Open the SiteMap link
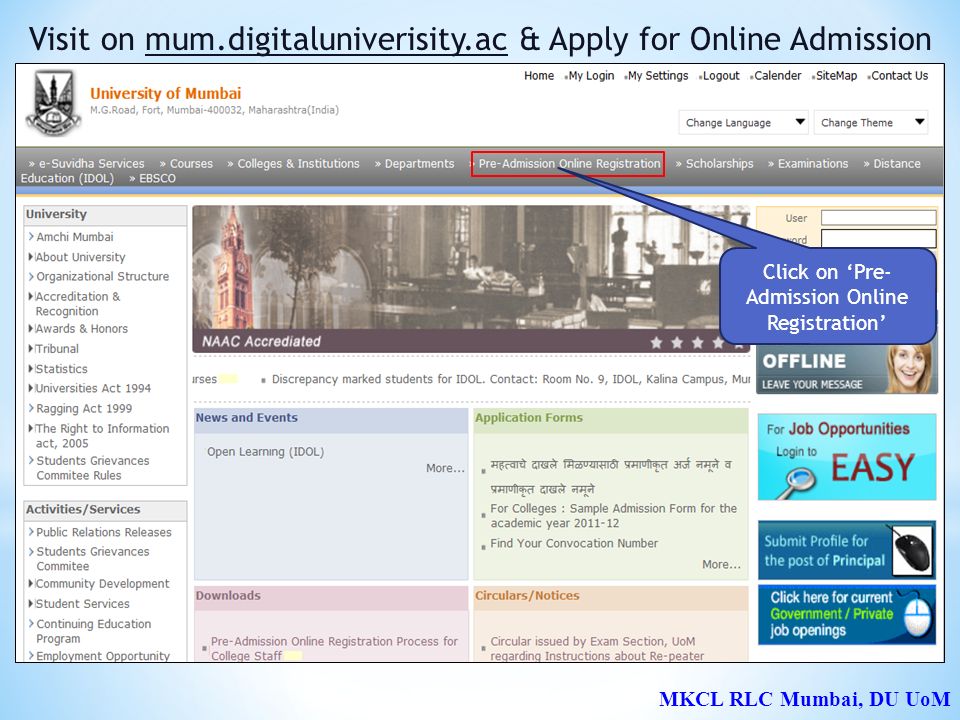 tap(836, 76)
